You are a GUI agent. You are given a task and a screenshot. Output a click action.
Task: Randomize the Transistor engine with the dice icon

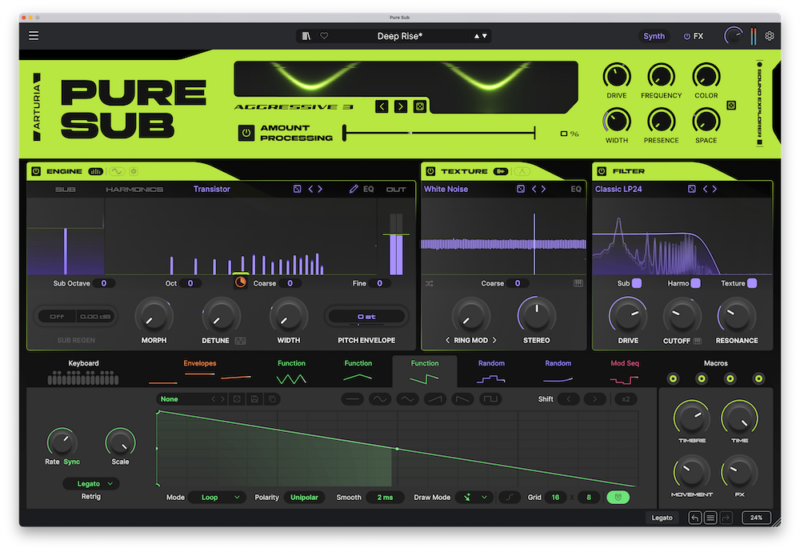click(297, 189)
